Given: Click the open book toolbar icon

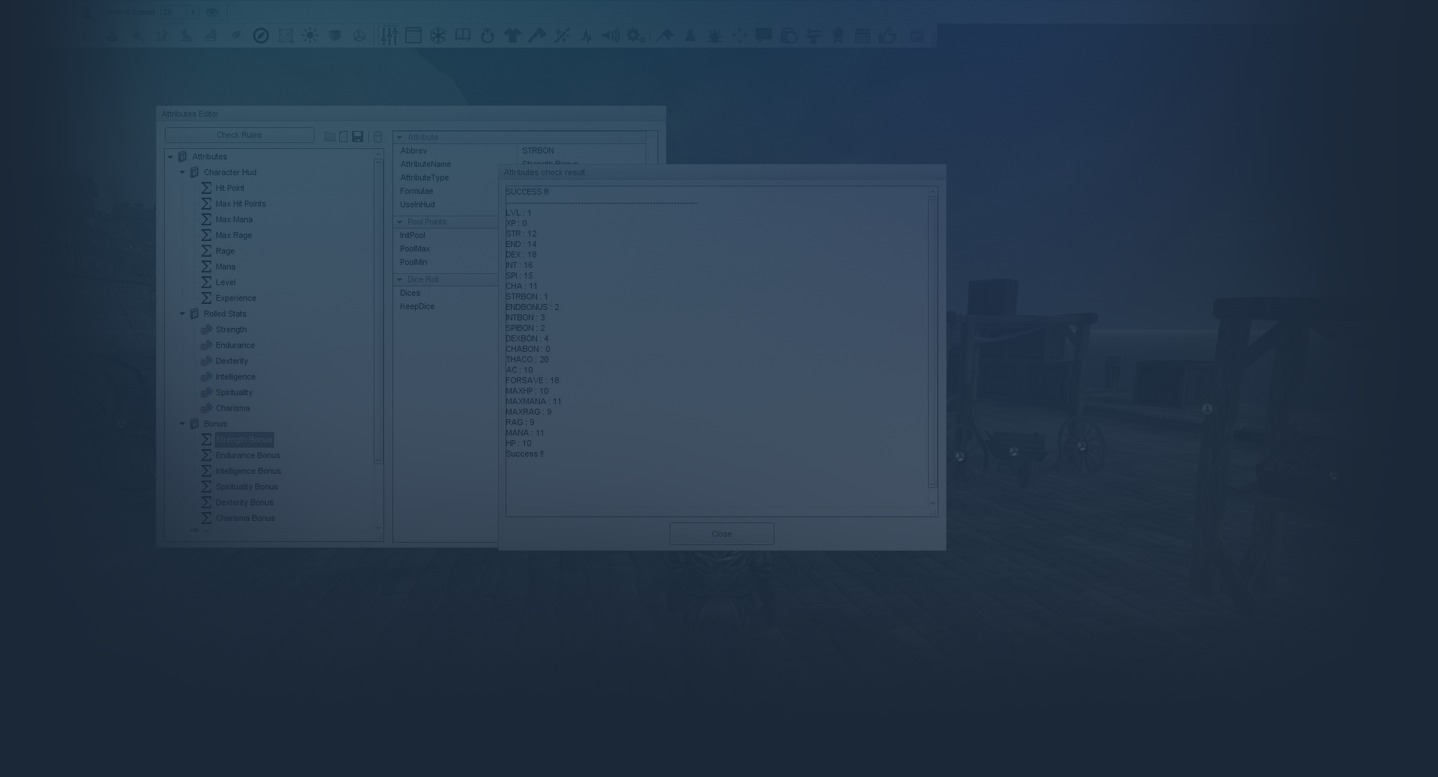Looking at the screenshot, I should [463, 36].
